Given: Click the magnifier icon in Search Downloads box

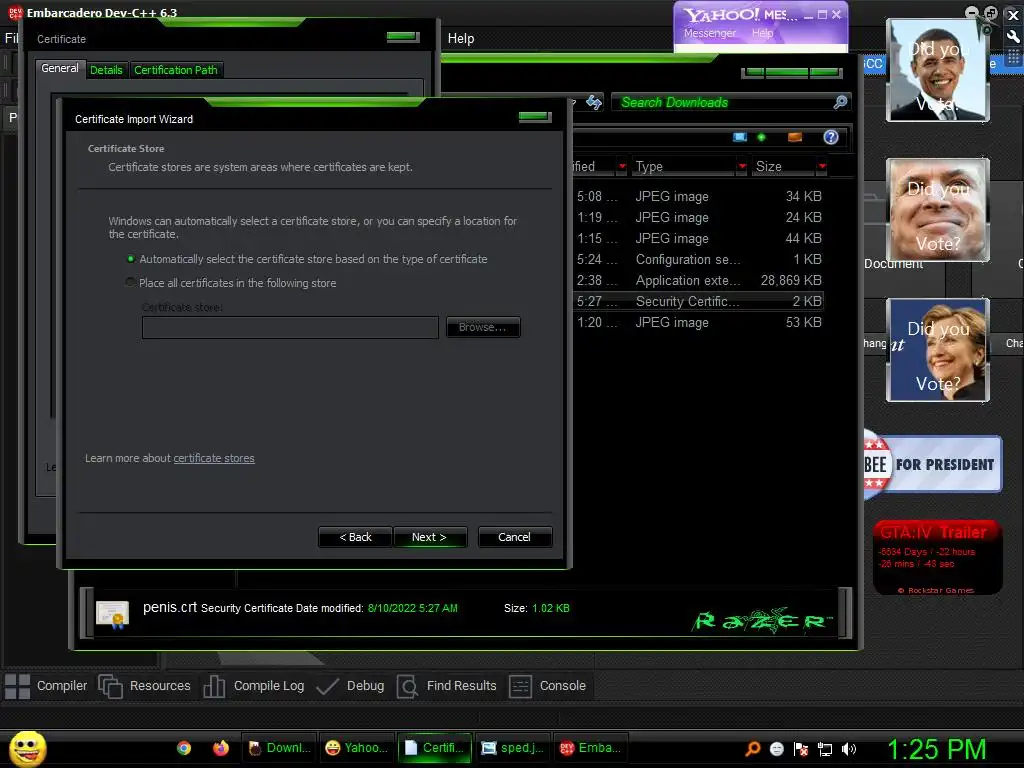Looking at the screenshot, I should tap(840, 102).
